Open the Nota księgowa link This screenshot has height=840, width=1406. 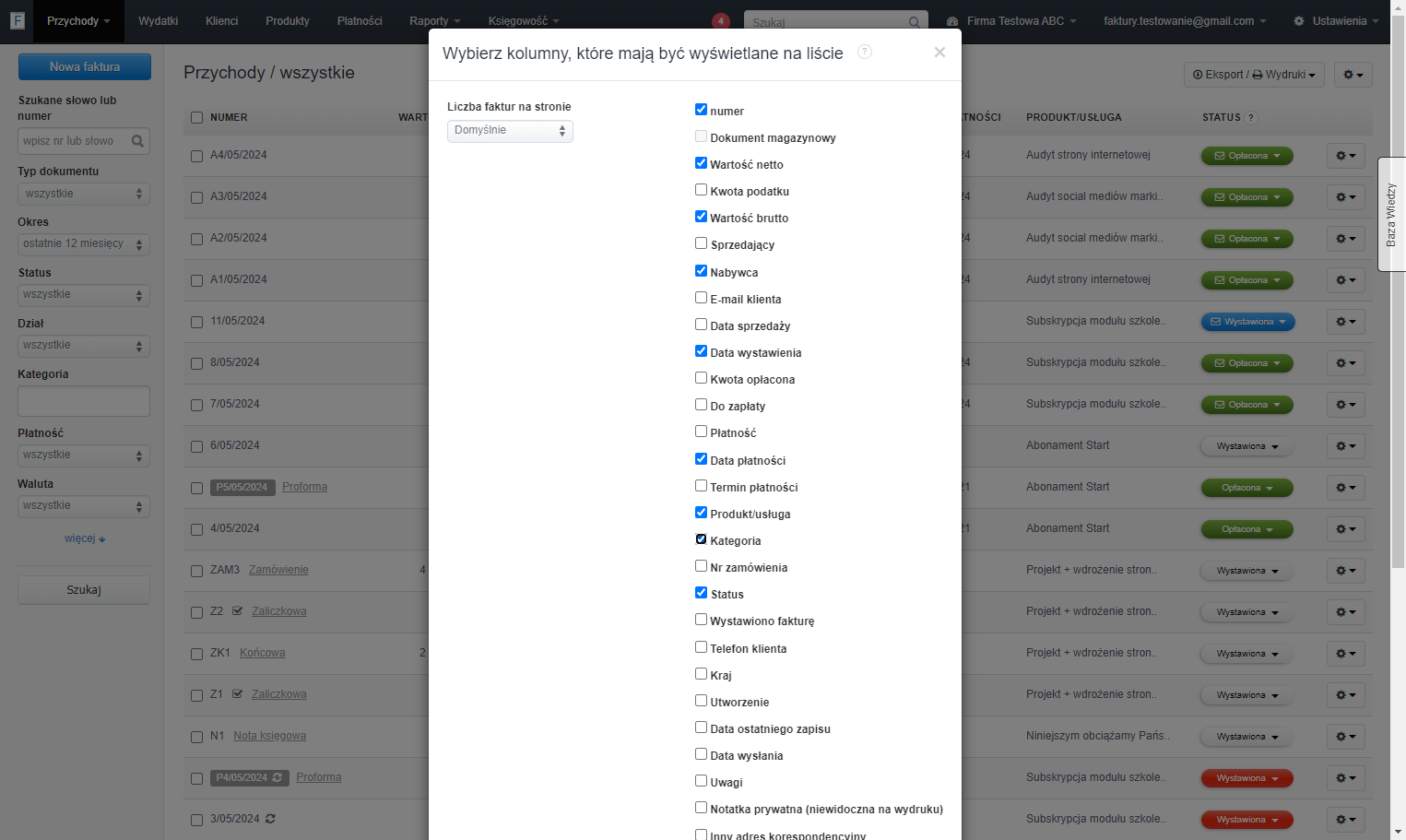point(269,736)
